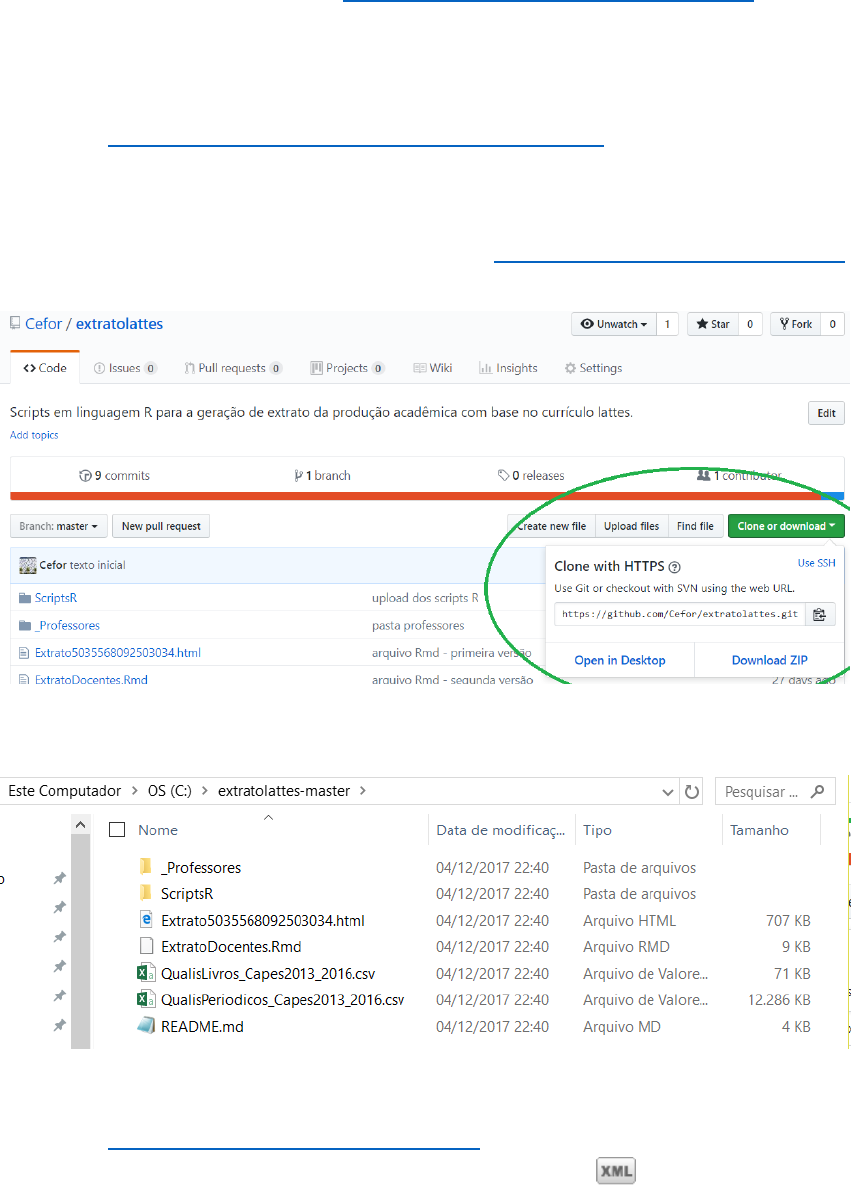851x1185 pixels.
Task: Expand the Branch: master dropdown
Action: [58, 526]
